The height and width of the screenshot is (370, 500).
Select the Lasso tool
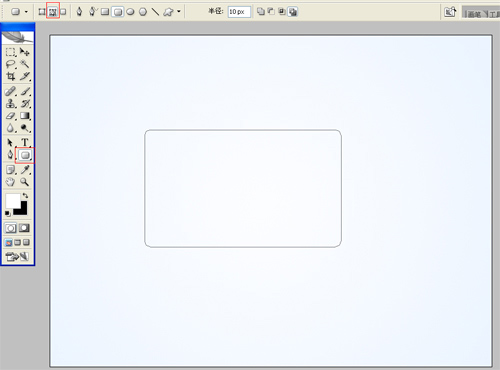10,64
